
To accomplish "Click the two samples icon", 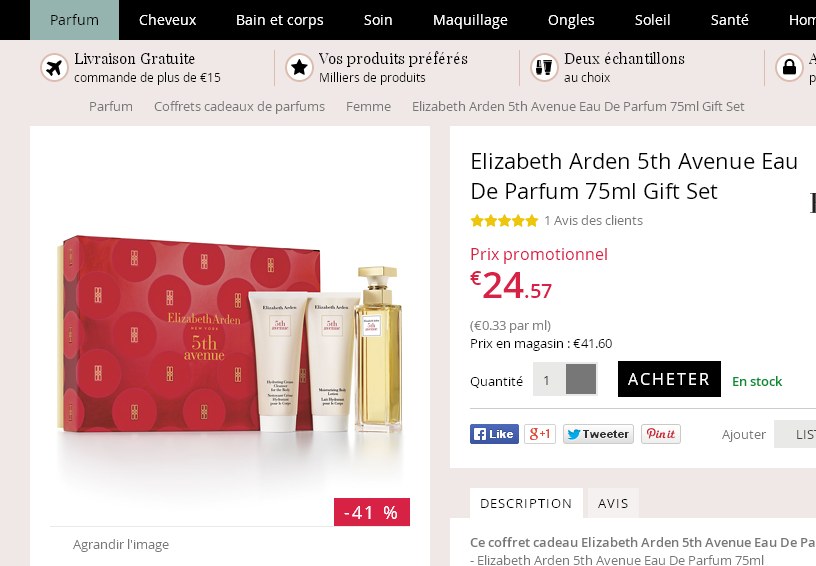I will (x=544, y=68).
